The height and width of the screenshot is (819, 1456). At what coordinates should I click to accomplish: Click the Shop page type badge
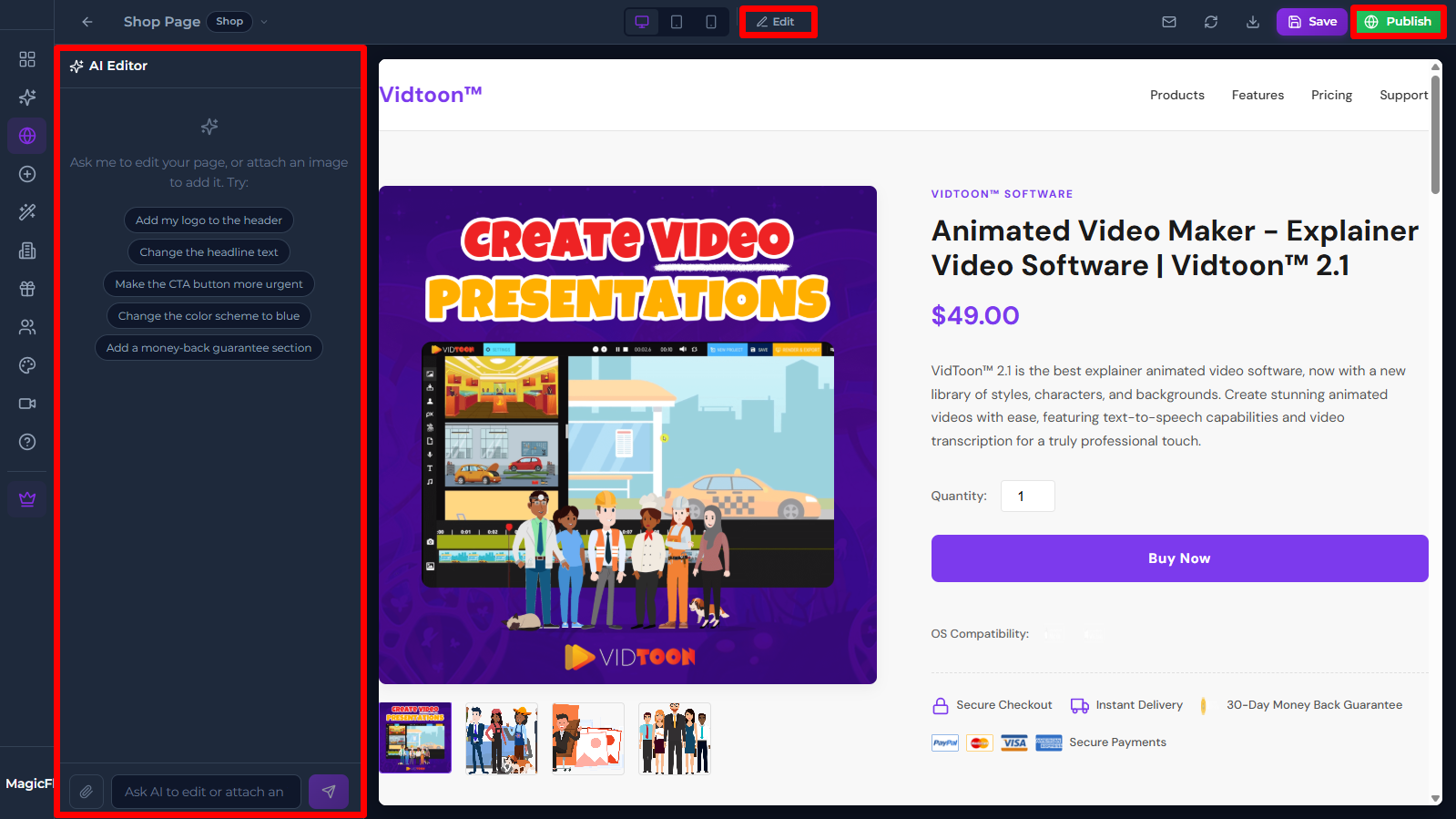[x=229, y=22]
